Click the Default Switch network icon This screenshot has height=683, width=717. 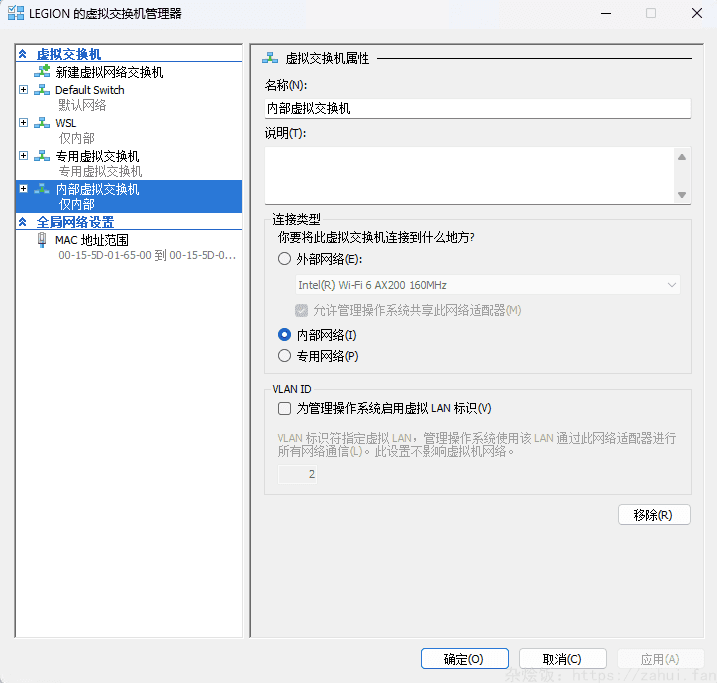tap(42, 90)
